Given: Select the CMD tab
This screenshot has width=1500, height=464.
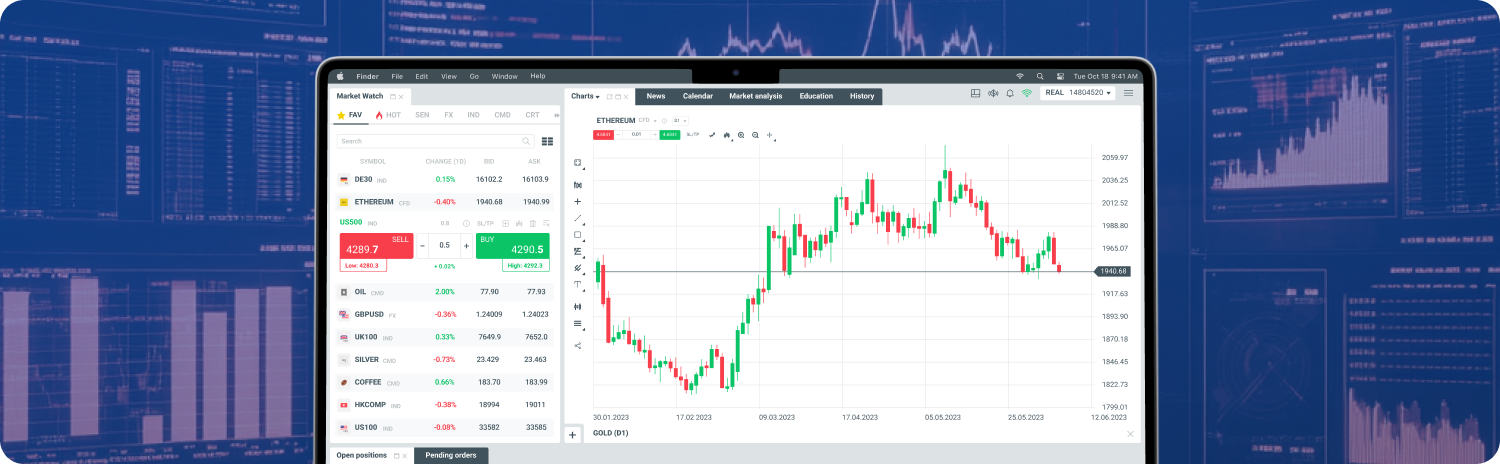Looking at the screenshot, I should 502,115.
